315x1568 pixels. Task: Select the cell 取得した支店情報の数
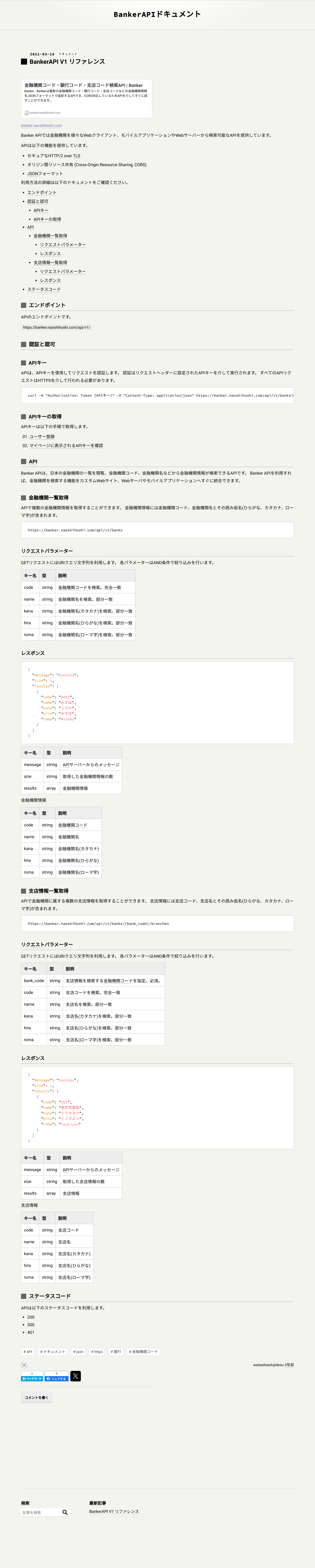[91, 1182]
